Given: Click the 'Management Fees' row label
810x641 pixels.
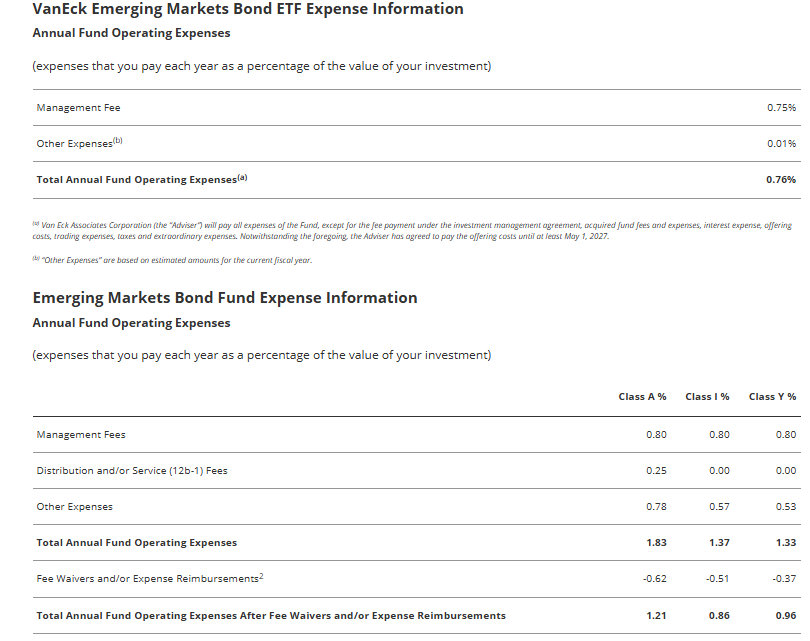Looking at the screenshot, I should 81,435.
